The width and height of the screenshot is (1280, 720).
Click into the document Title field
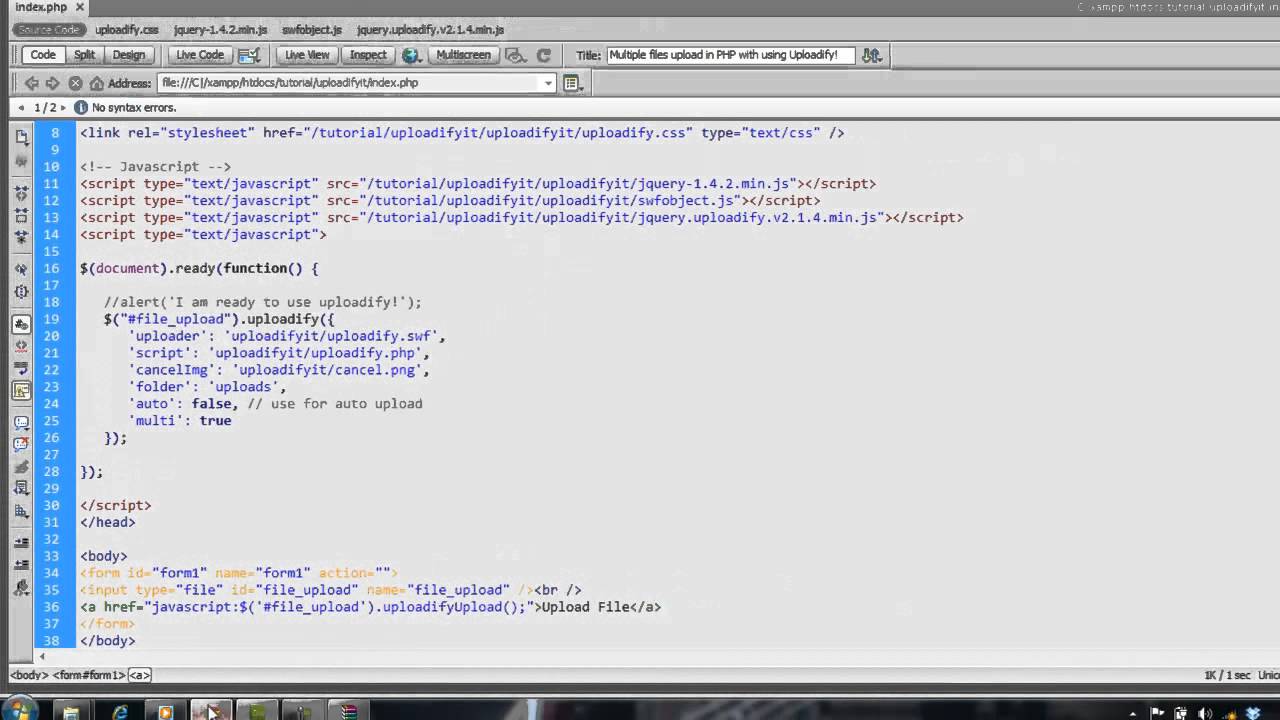pyautogui.click(x=730, y=55)
